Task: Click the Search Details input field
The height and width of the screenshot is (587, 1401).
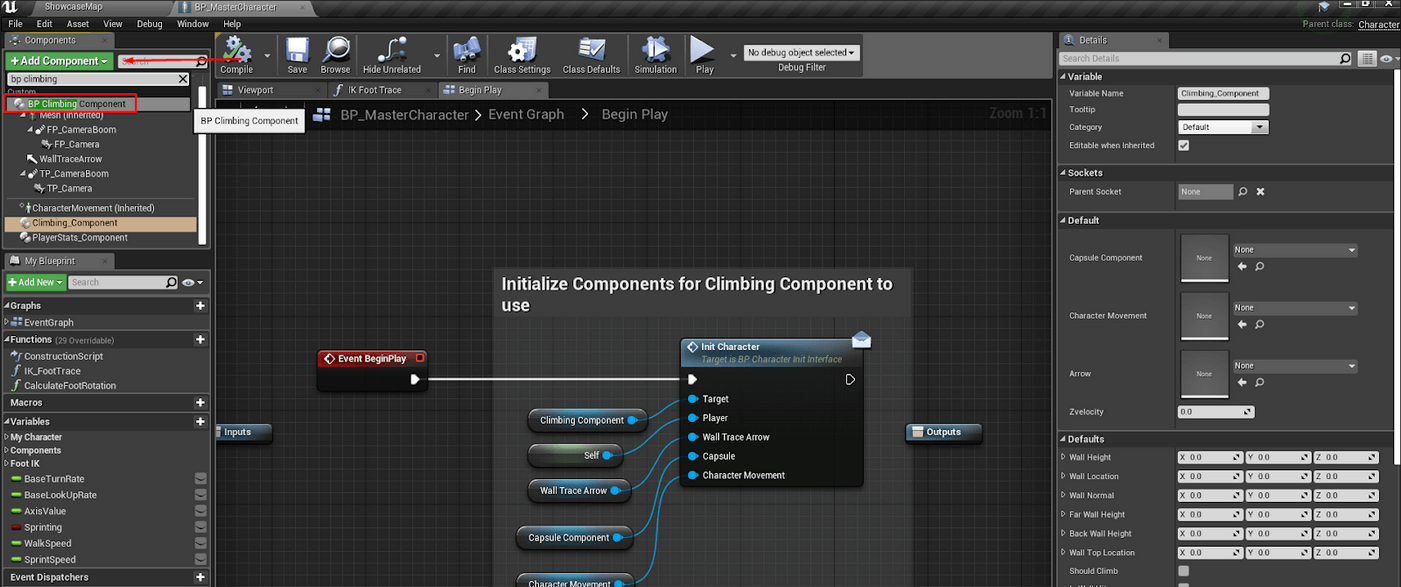Action: [1198, 59]
